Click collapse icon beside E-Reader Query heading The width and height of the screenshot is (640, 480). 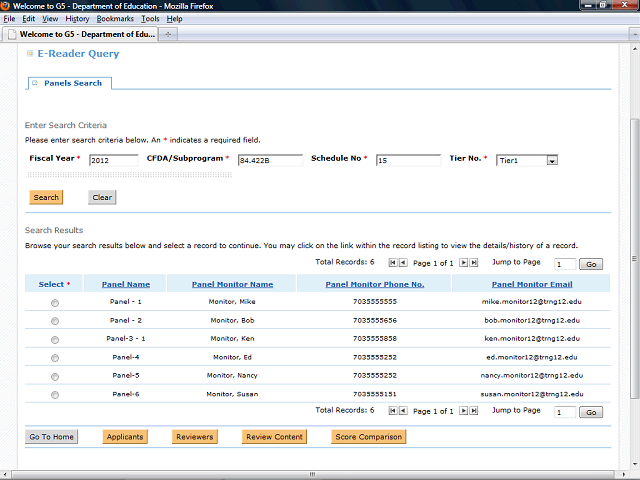[x=29, y=54]
